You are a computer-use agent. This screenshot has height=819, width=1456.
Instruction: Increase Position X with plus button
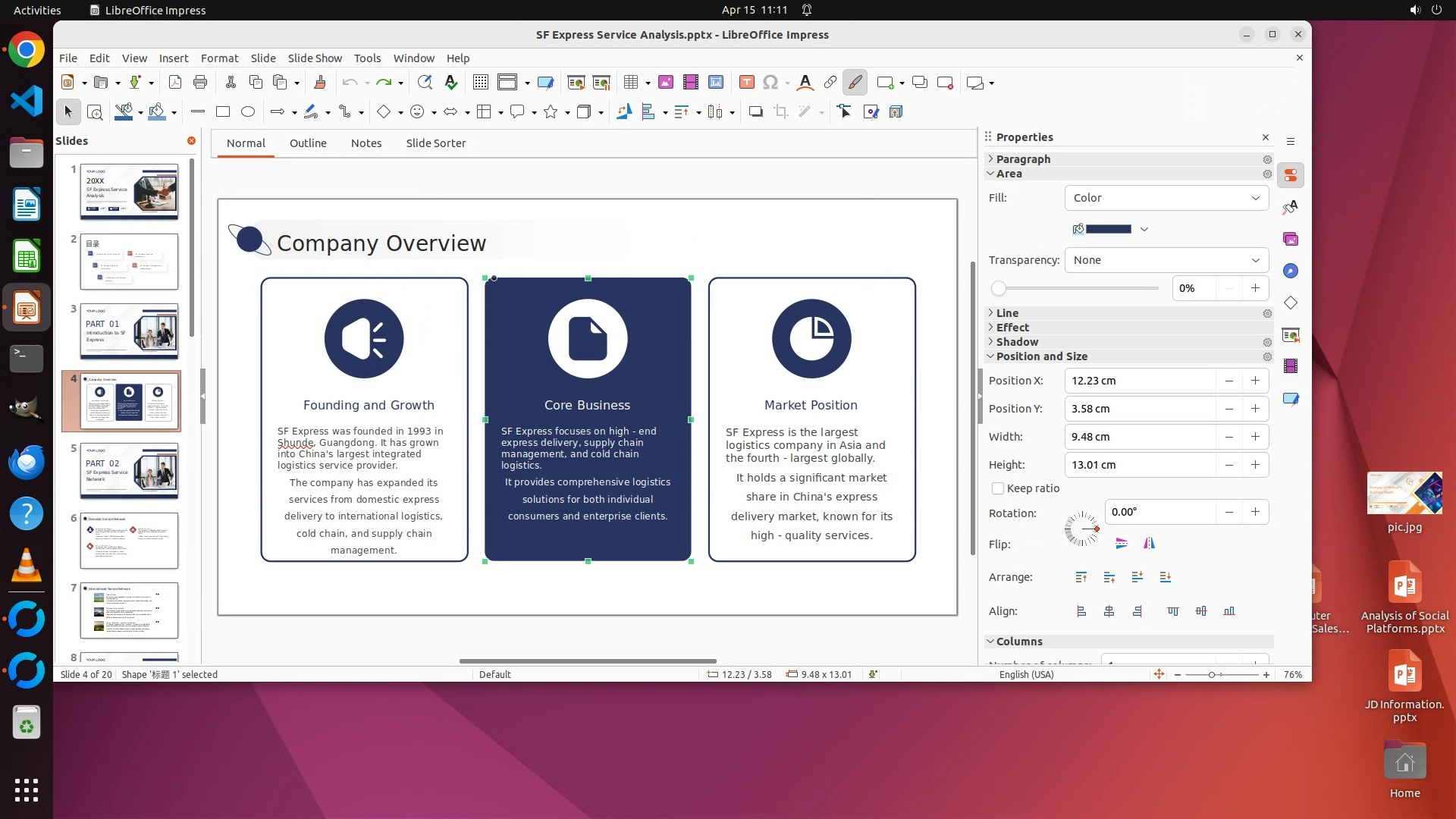point(1256,381)
